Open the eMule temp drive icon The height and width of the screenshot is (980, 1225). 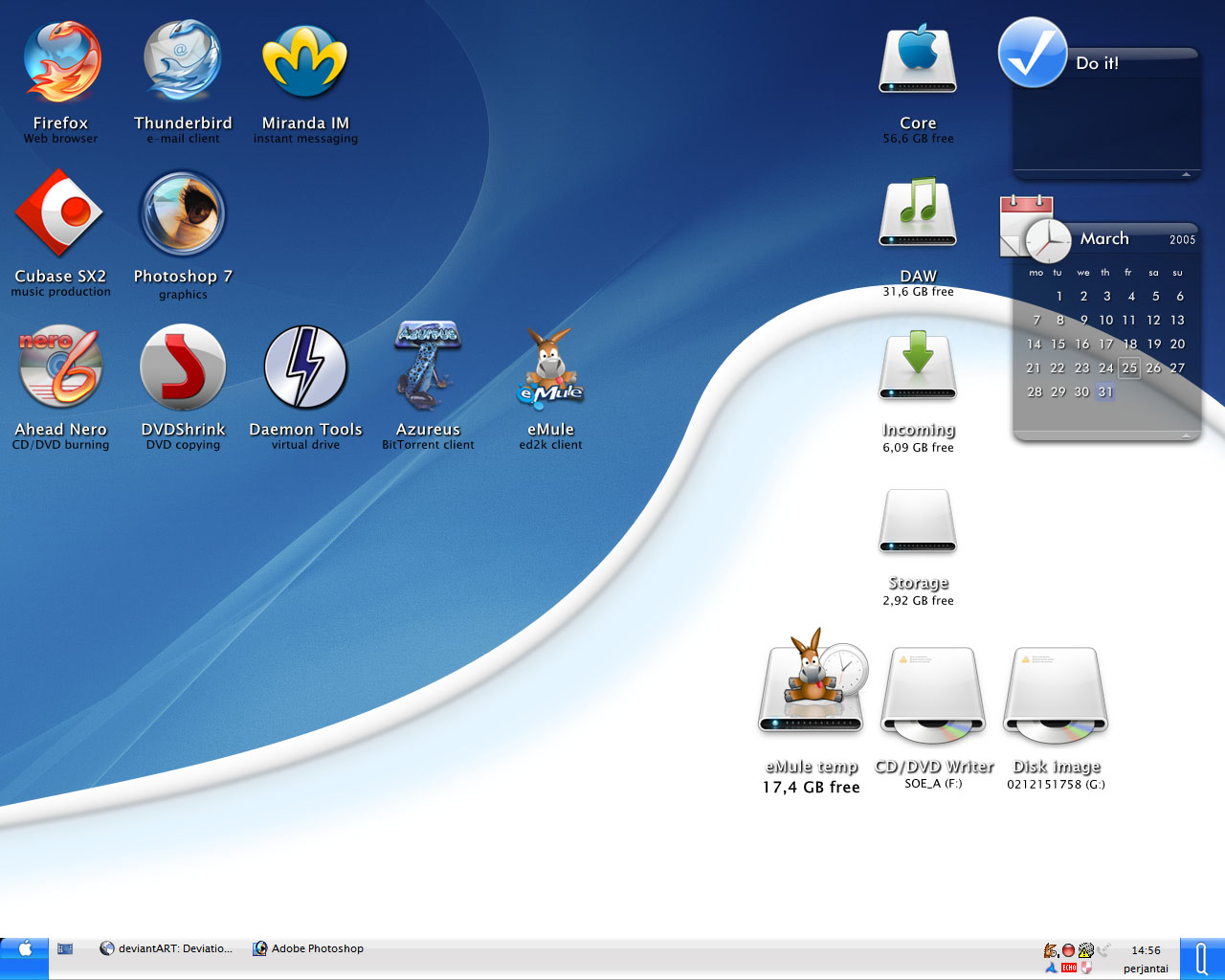tap(812, 681)
